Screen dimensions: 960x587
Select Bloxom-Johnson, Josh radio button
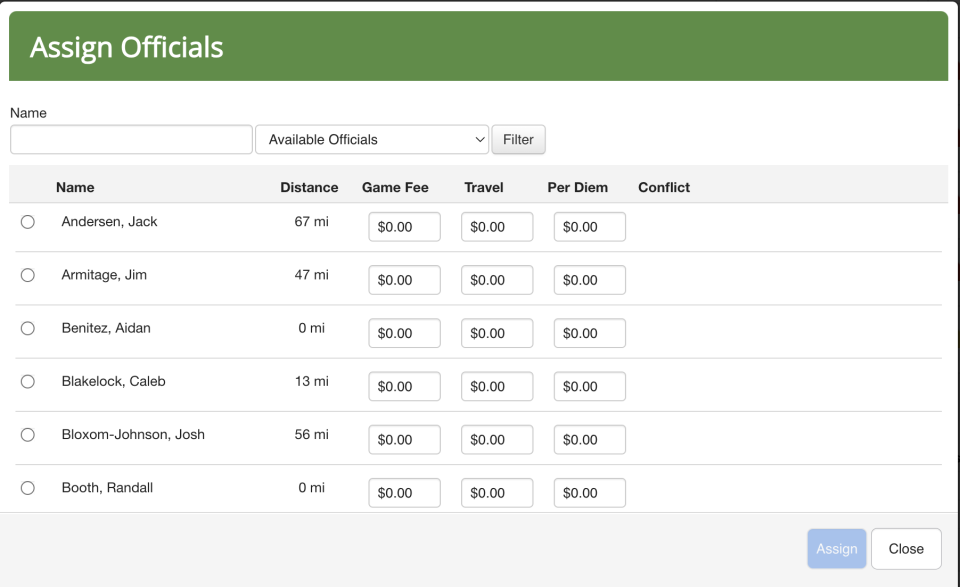(x=28, y=435)
